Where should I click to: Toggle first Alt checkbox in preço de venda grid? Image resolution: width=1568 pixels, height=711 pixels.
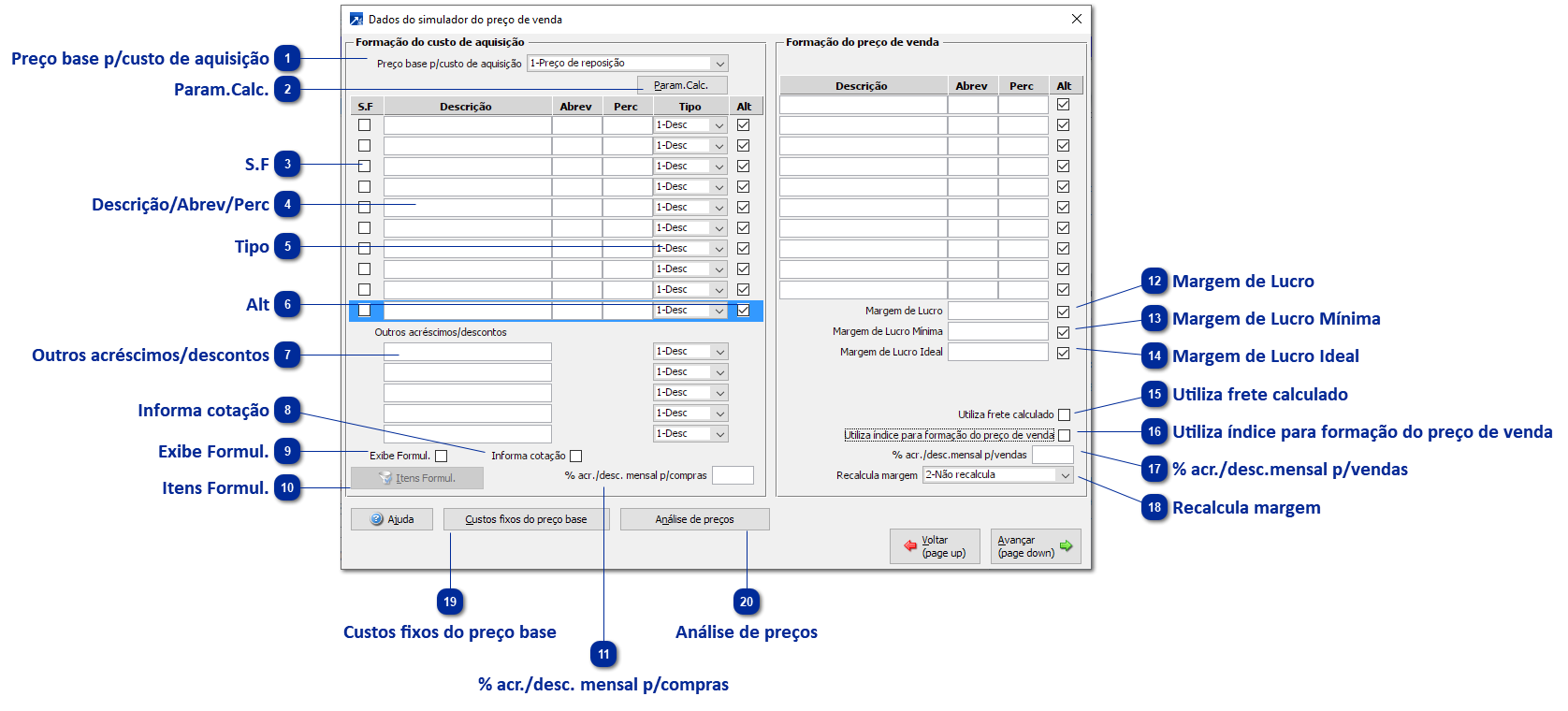[x=1063, y=104]
